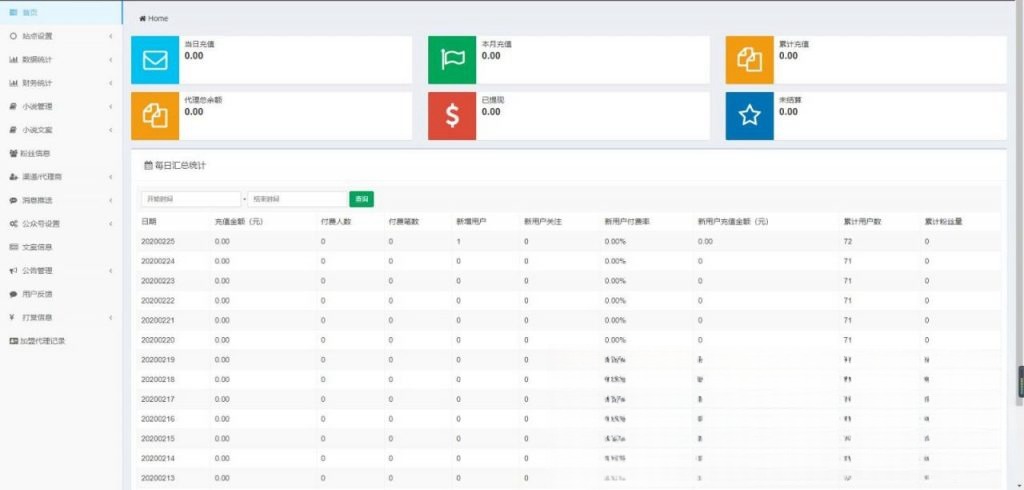
Task: Click the calendar icon beside 每日汇总统计
Action: [148, 165]
